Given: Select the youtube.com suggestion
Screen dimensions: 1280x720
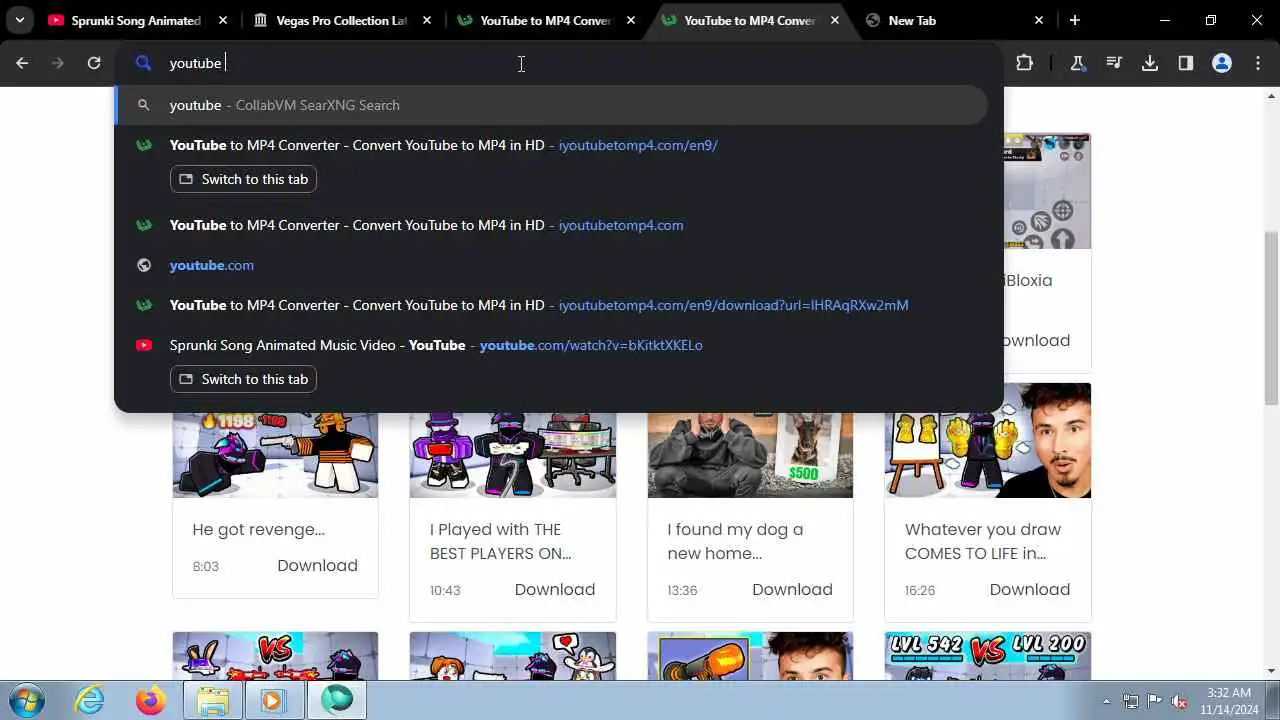Looking at the screenshot, I should (x=552, y=265).
